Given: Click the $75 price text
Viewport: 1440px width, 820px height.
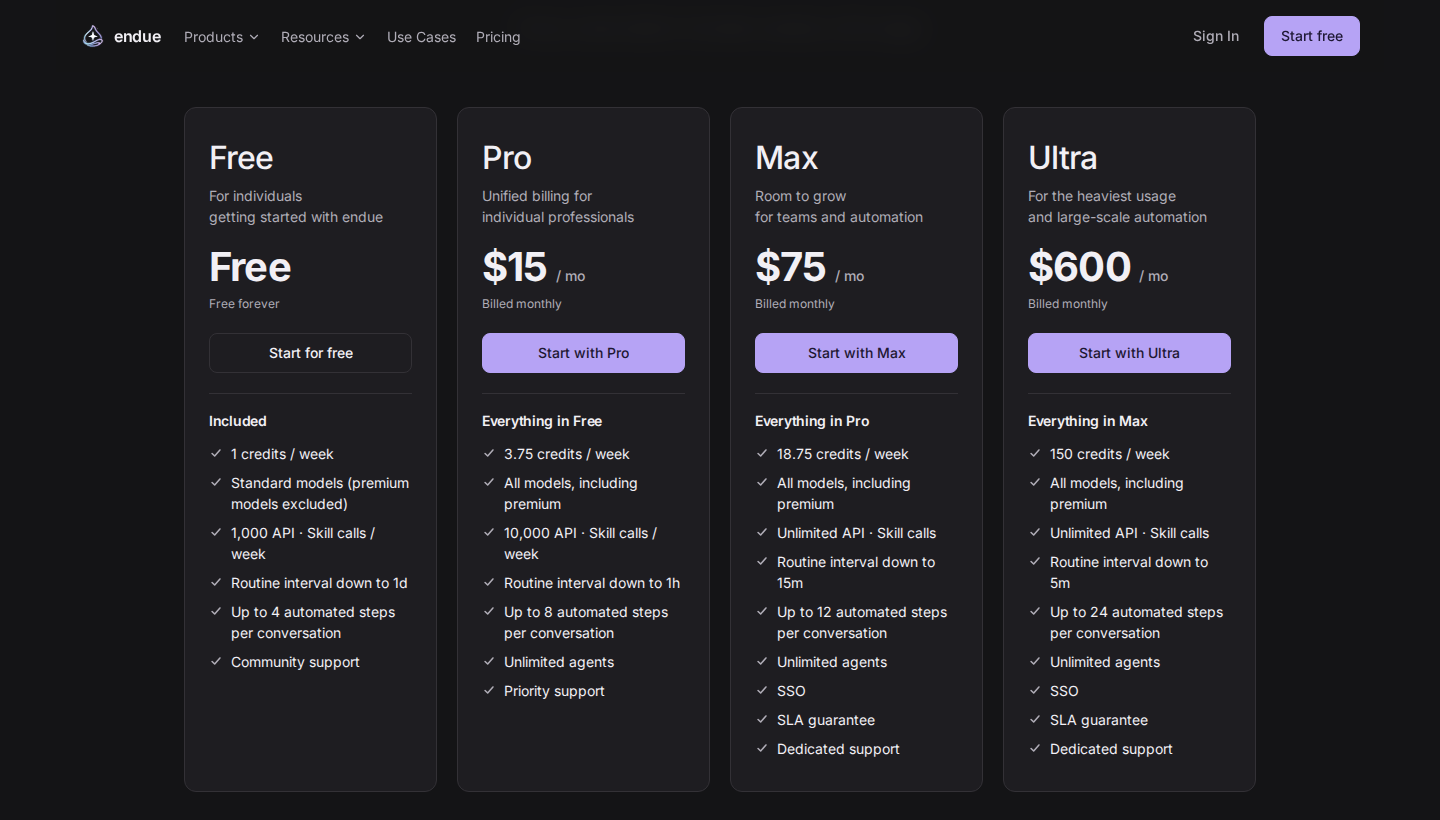Looking at the screenshot, I should point(790,267).
